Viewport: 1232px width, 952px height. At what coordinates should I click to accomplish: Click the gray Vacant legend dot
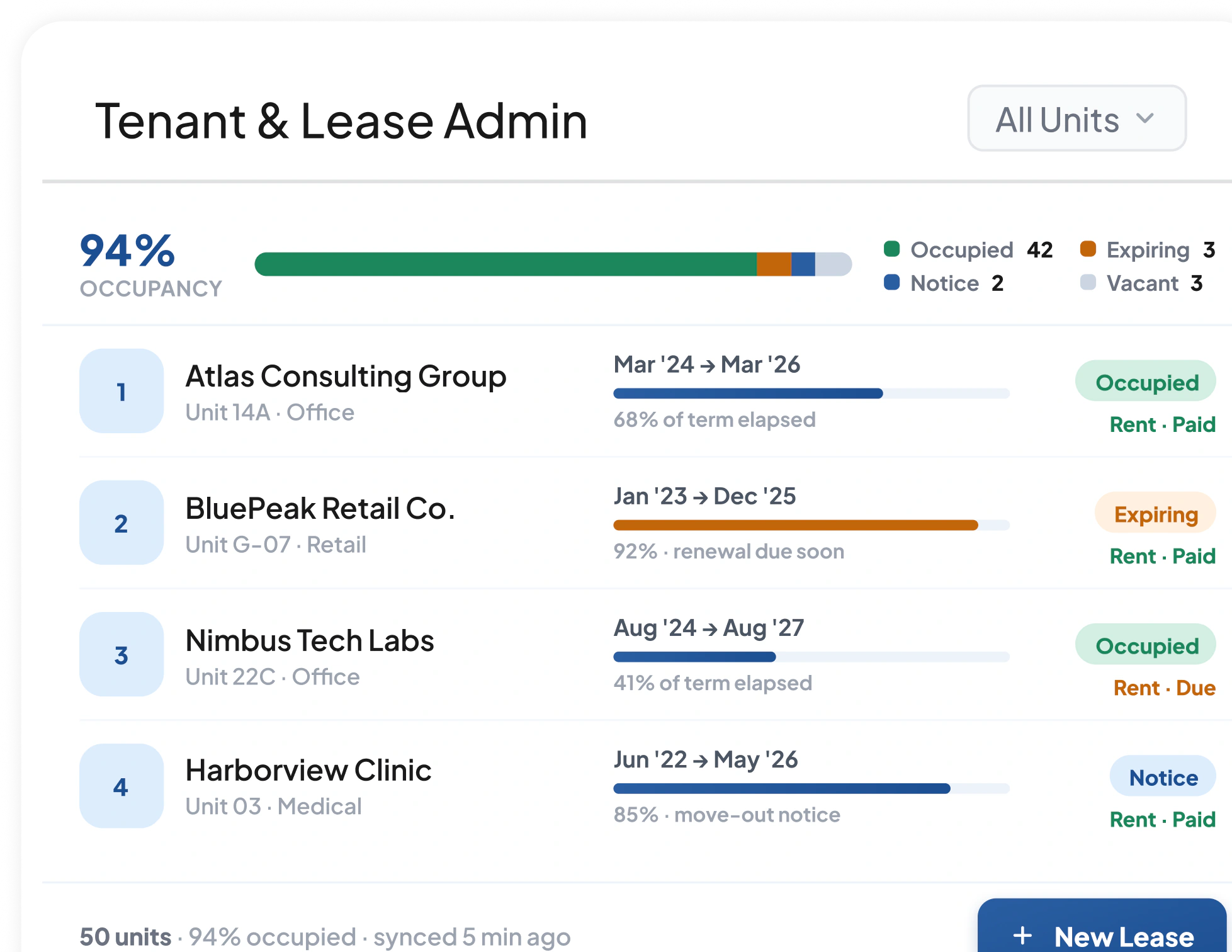1088,282
